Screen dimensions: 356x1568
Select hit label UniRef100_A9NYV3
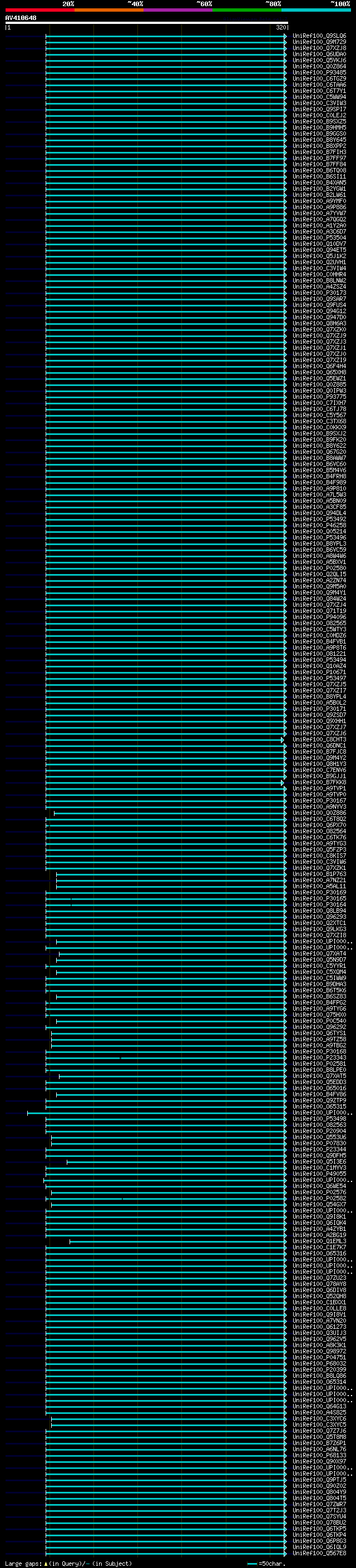[x=319, y=807]
